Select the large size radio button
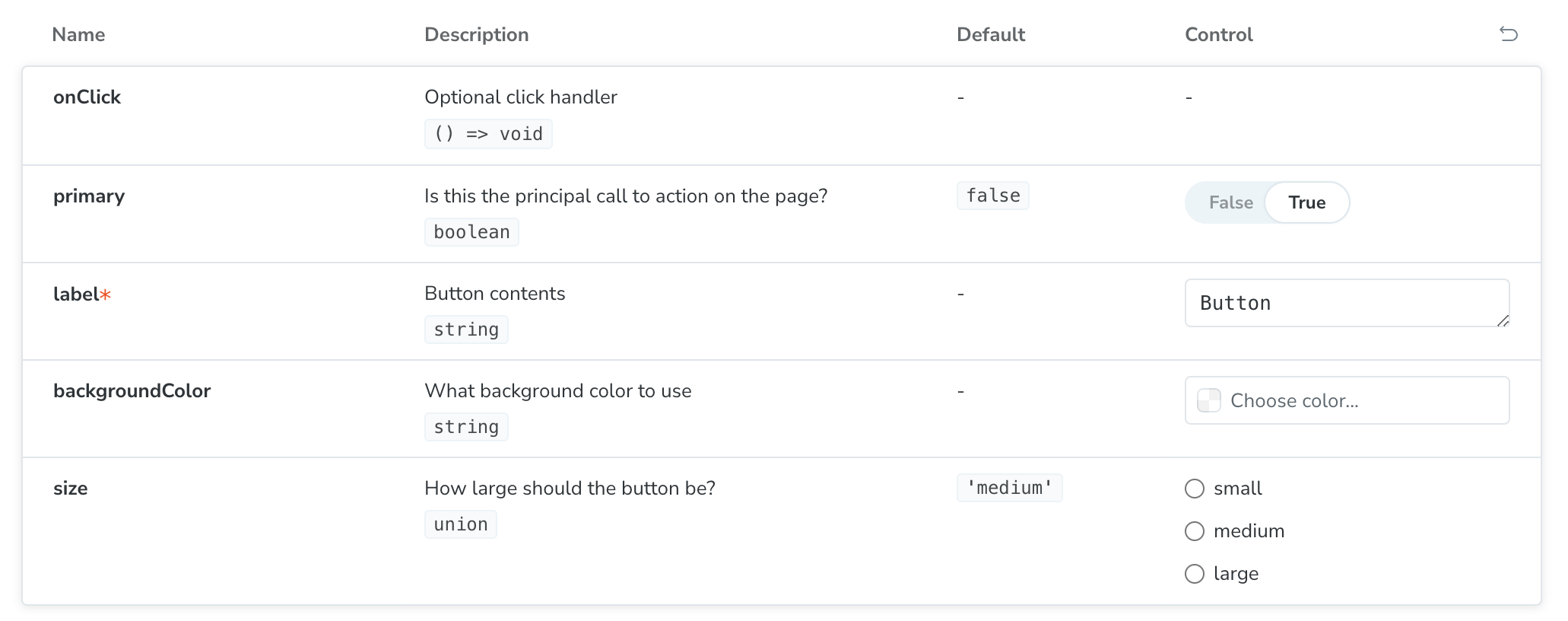 [1195, 574]
